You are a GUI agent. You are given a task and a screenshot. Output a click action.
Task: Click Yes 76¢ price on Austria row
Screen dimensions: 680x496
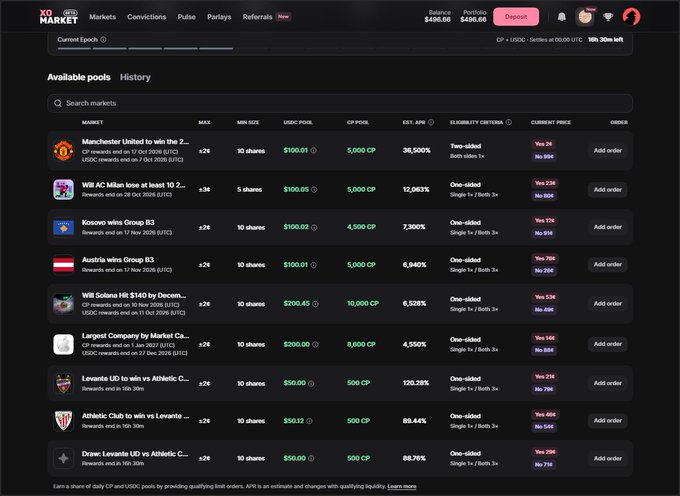pos(545,258)
